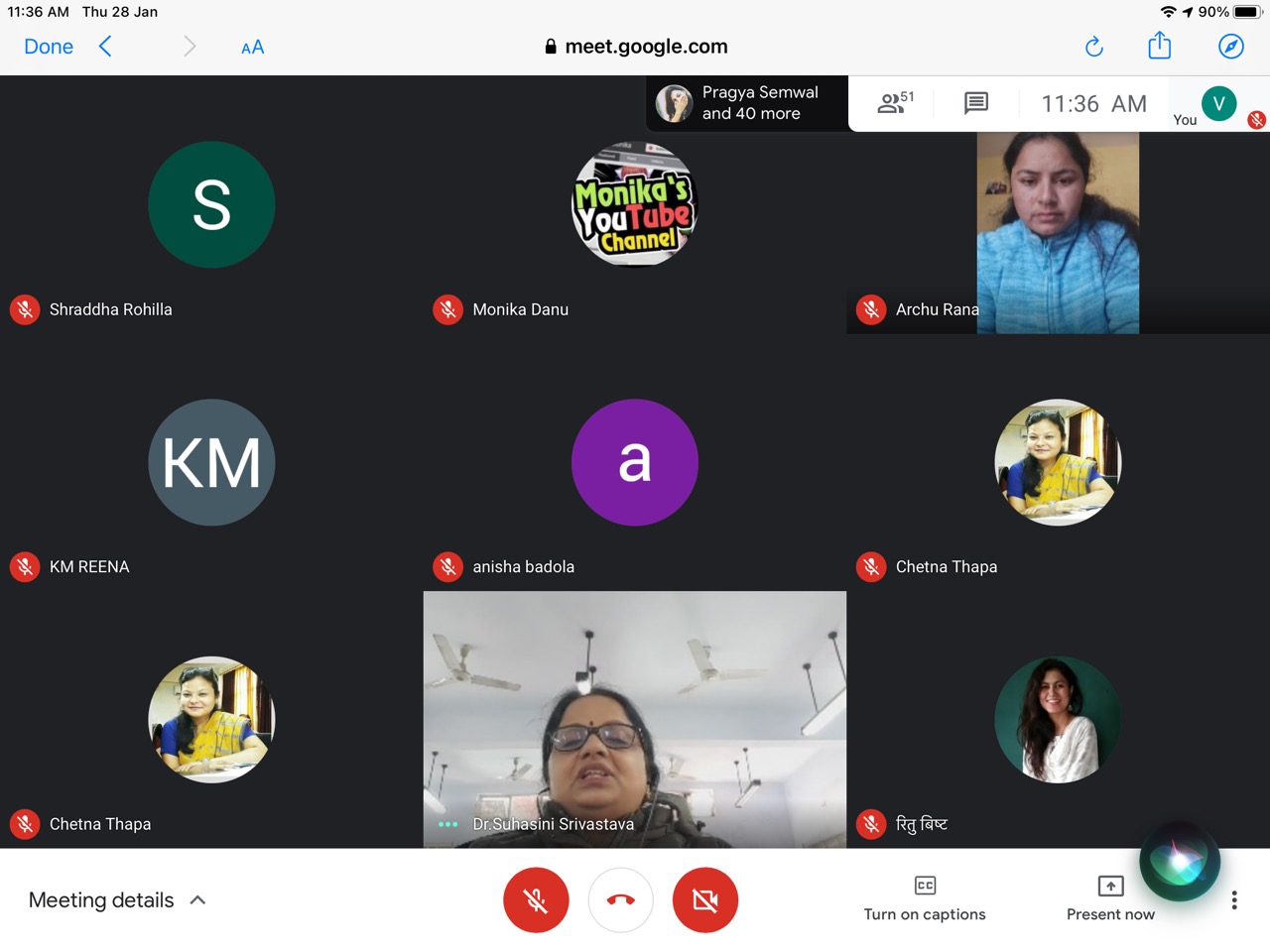Click the name label 'Shraddha Rohilla'
This screenshot has height=952, width=1270.
[111, 309]
